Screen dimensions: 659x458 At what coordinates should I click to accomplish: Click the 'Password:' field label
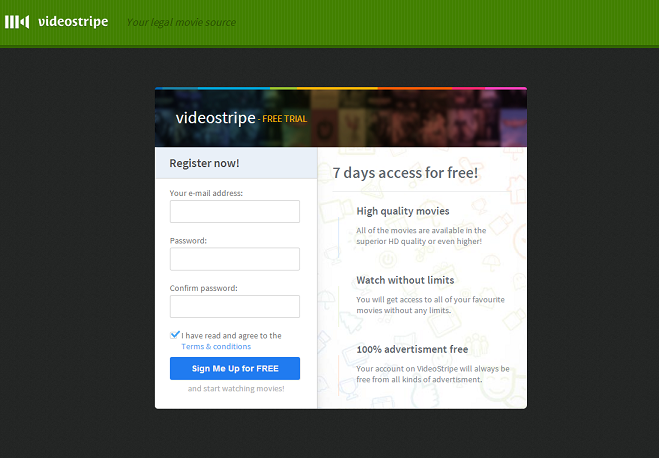point(188,241)
